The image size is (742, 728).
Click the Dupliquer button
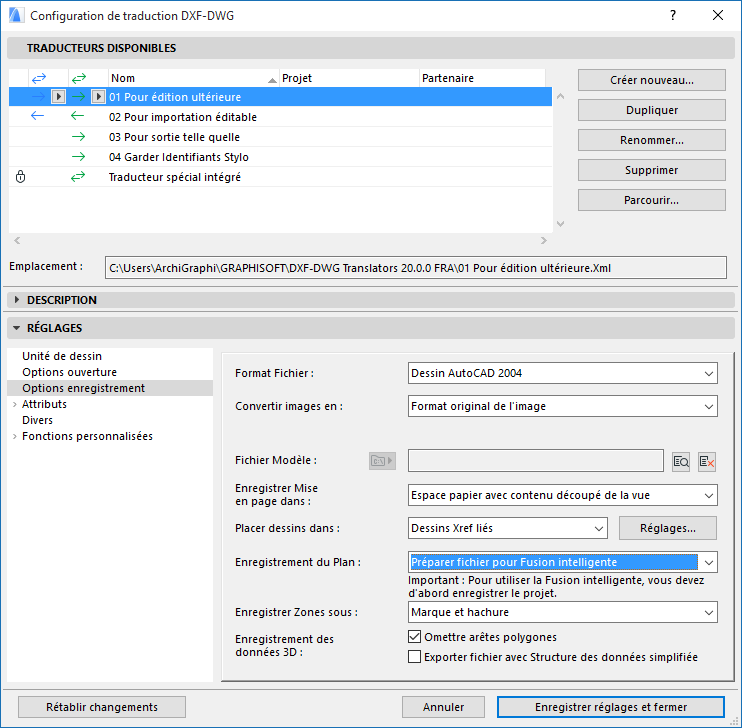[652, 110]
